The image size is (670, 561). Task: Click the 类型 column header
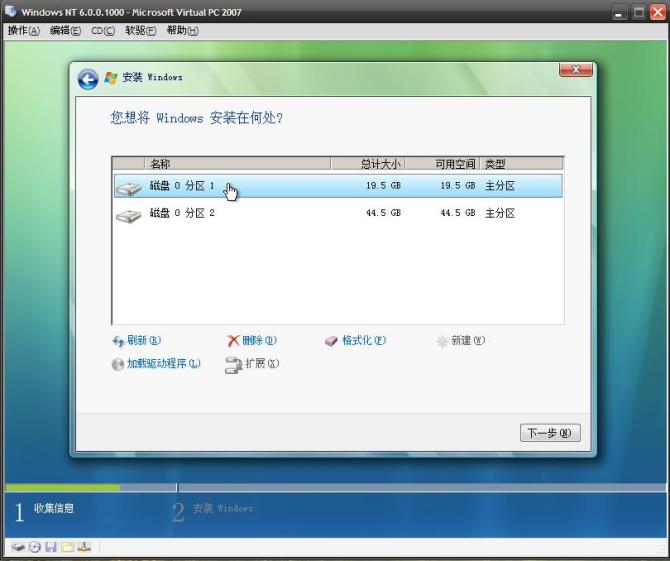coord(521,164)
